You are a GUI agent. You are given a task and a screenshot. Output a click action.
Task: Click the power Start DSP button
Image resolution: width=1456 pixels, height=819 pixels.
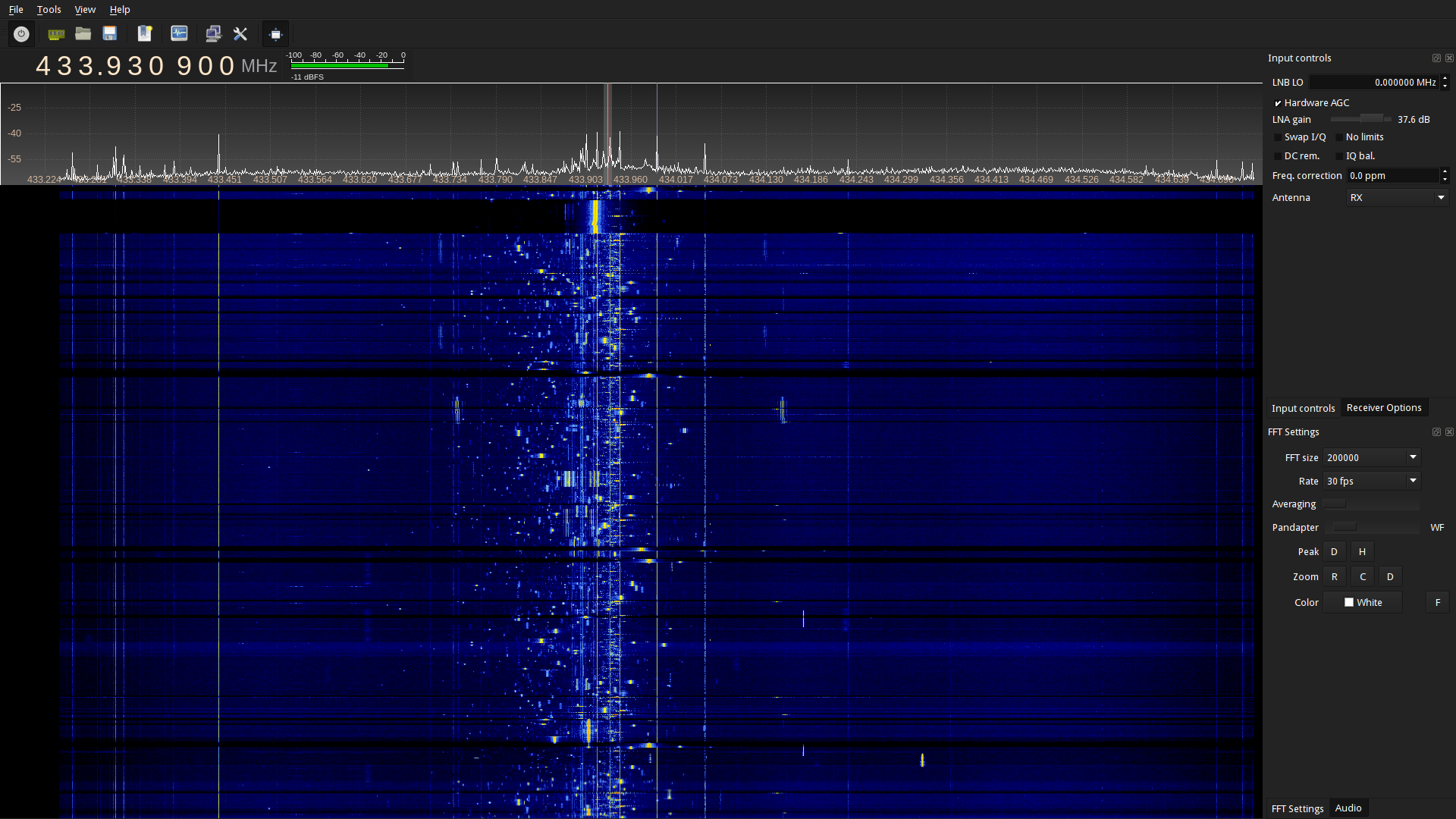pyautogui.click(x=21, y=34)
